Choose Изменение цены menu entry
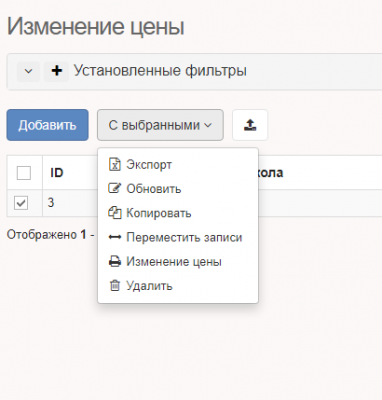 click(x=178, y=262)
